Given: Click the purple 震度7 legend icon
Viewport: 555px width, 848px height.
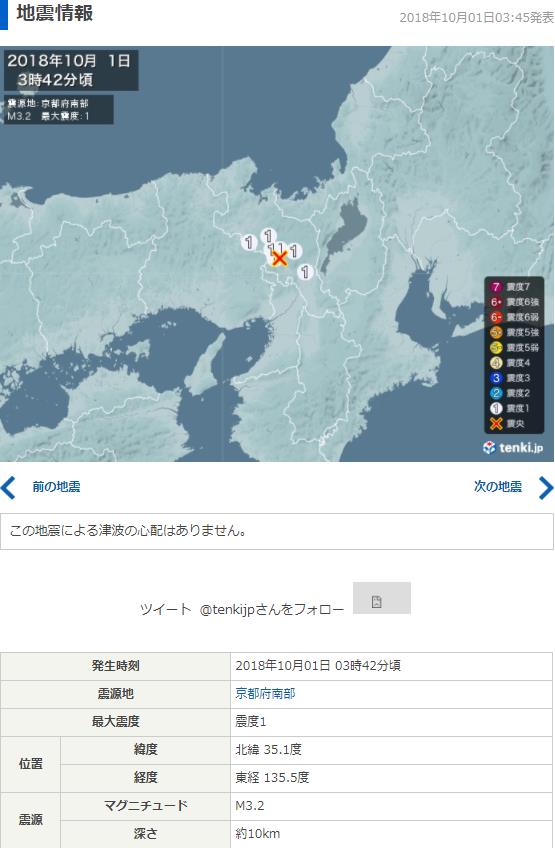Looking at the screenshot, I should click(495, 287).
